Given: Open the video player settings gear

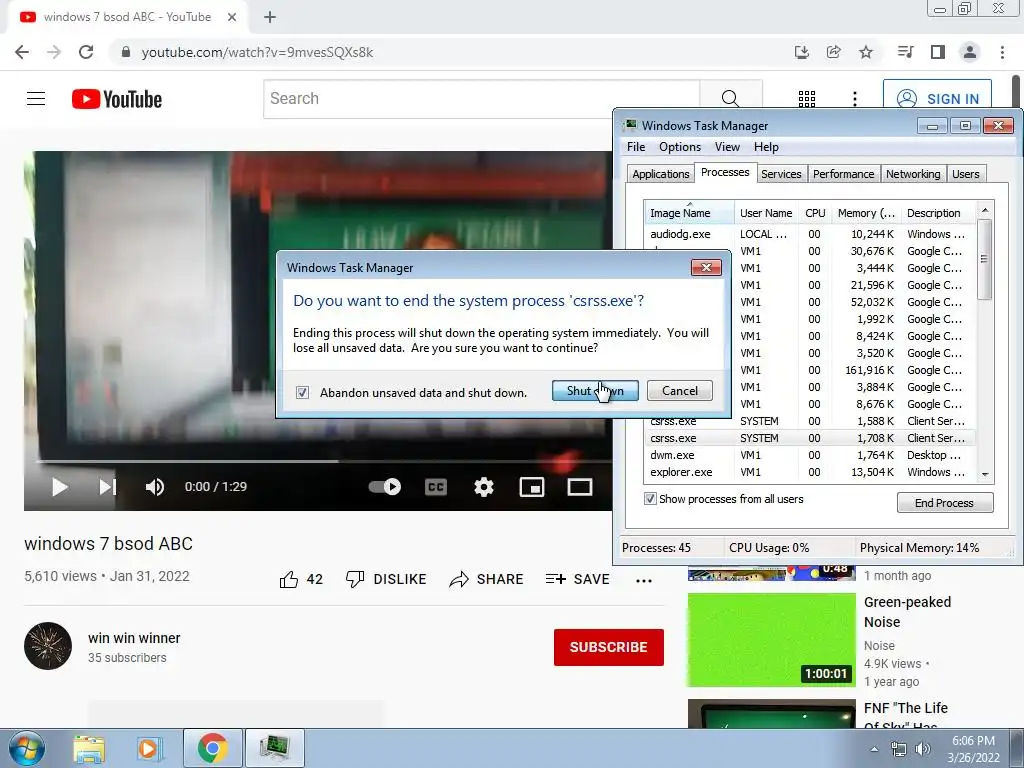Looking at the screenshot, I should [x=483, y=487].
